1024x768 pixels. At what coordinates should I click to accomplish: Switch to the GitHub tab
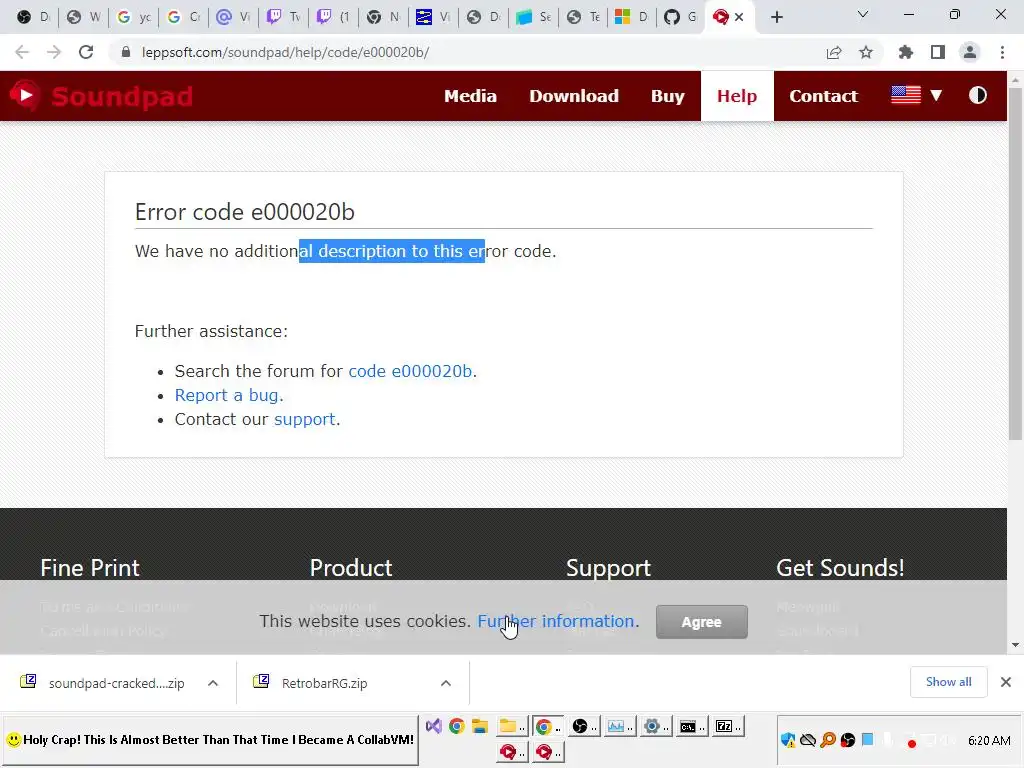(x=680, y=17)
